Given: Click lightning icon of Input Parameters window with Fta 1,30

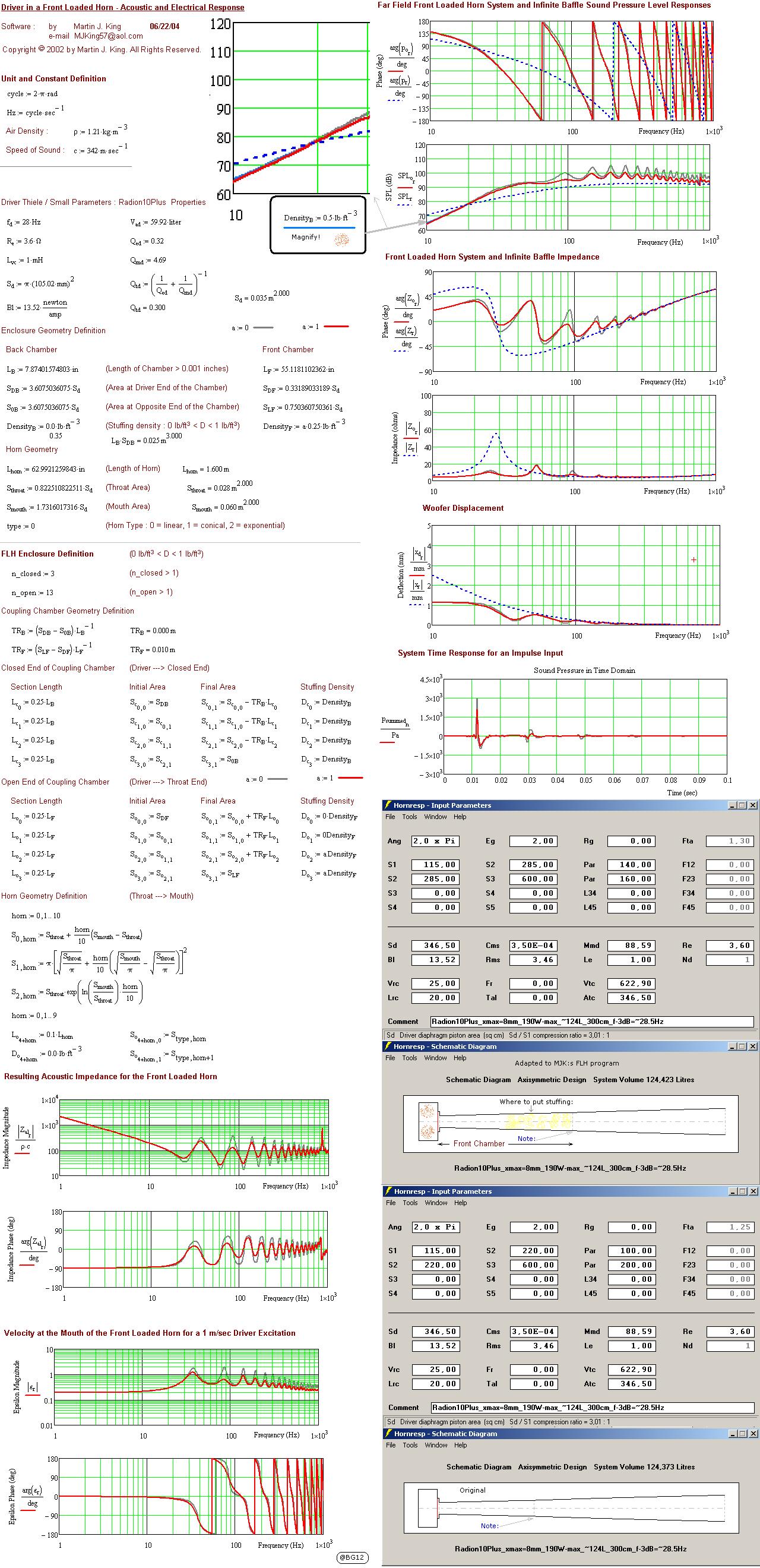Looking at the screenshot, I should [388, 805].
